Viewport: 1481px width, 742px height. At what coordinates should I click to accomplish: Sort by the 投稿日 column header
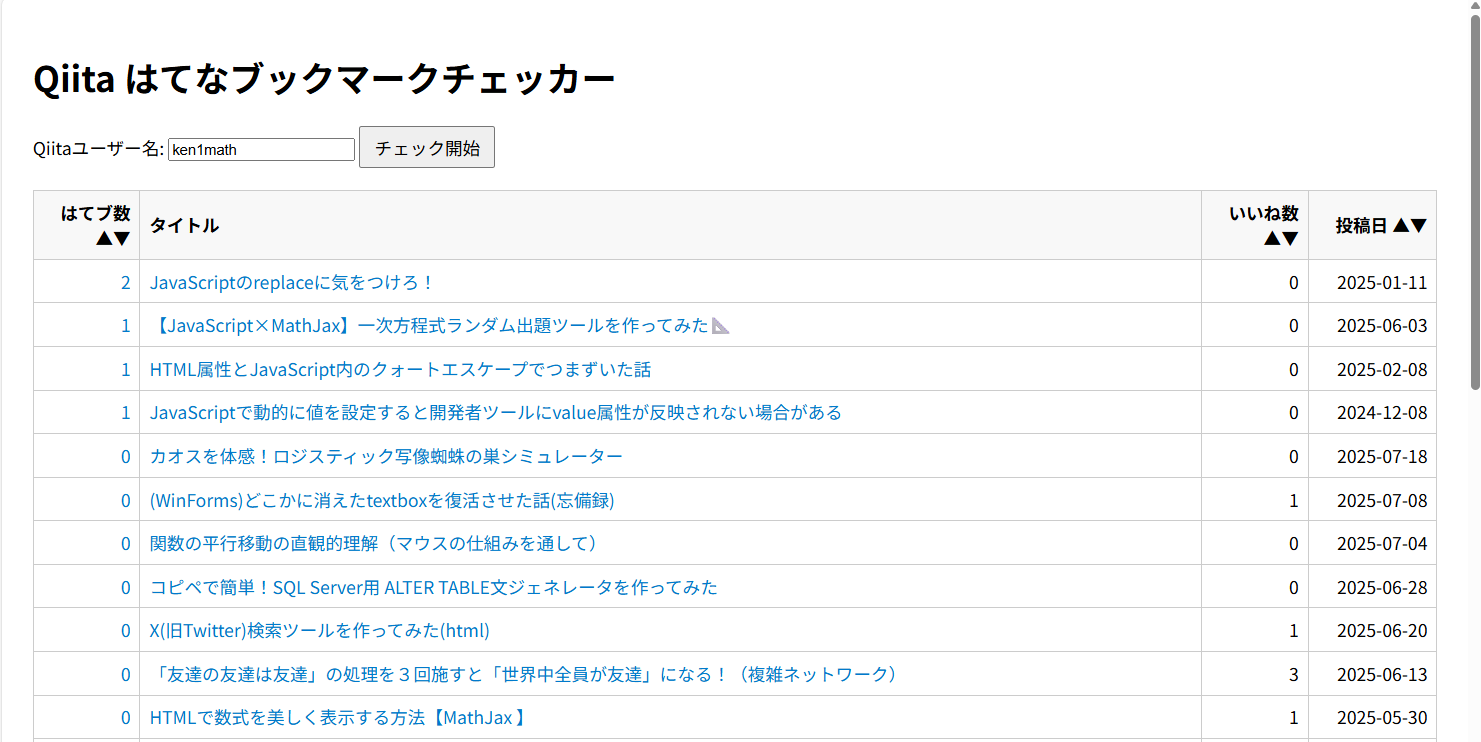(x=1372, y=225)
